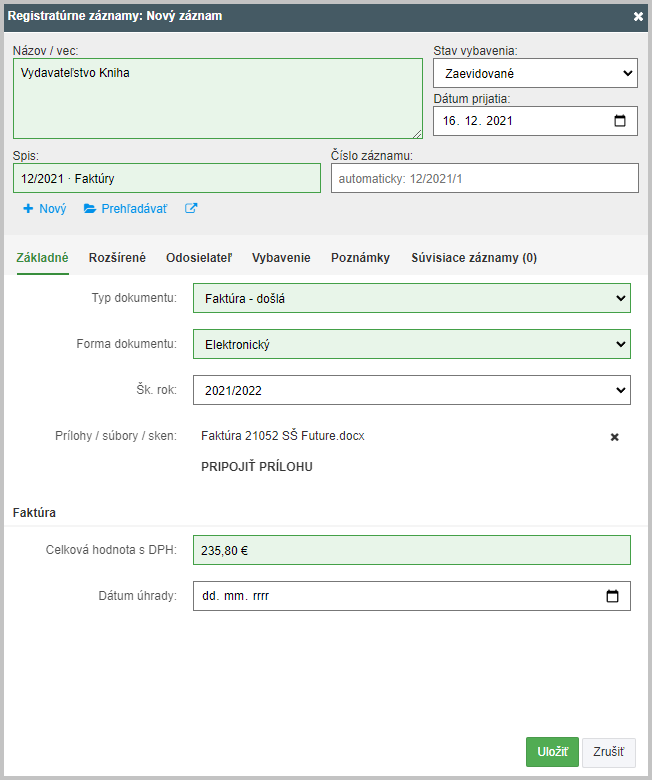Open calendar picker for Dátum úhrady
652x780 pixels.
tap(612, 596)
